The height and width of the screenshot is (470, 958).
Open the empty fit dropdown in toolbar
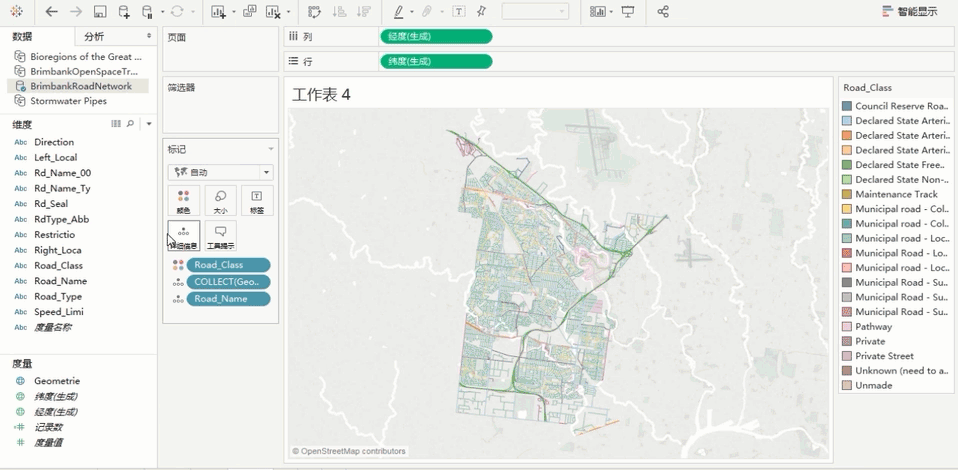535,12
